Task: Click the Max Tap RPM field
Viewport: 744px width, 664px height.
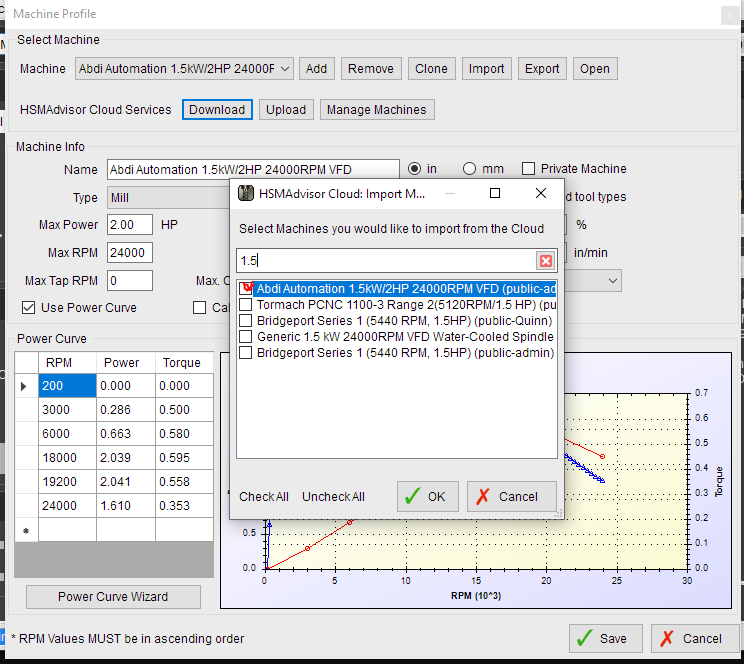Action: coord(130,281)
